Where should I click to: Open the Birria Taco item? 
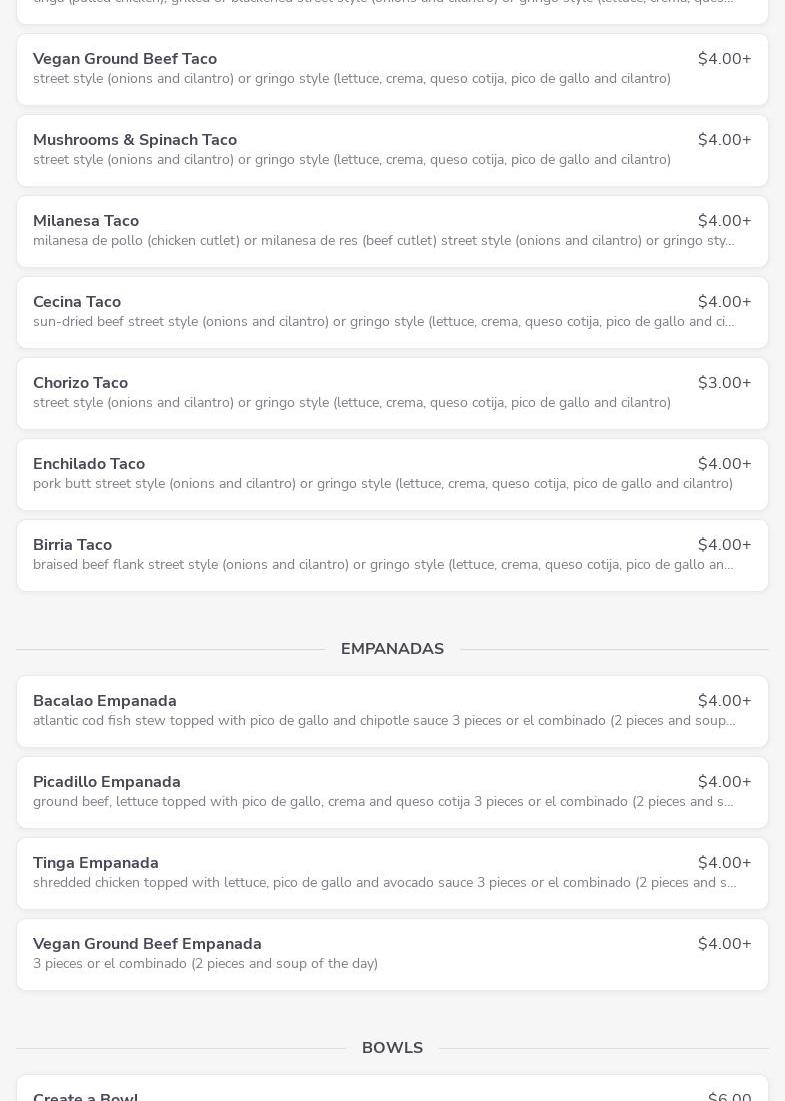[x=392, y=555]
